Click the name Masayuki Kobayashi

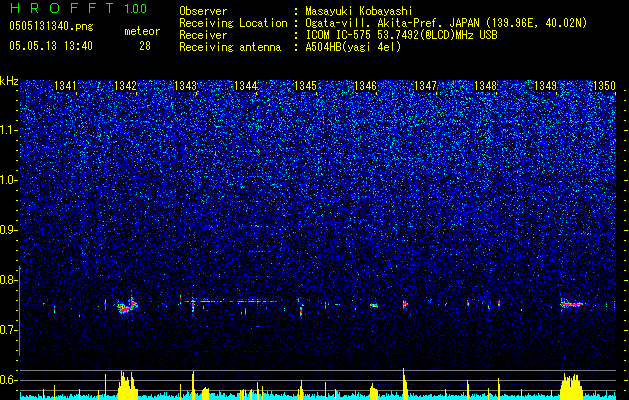[x=359, y=11]
